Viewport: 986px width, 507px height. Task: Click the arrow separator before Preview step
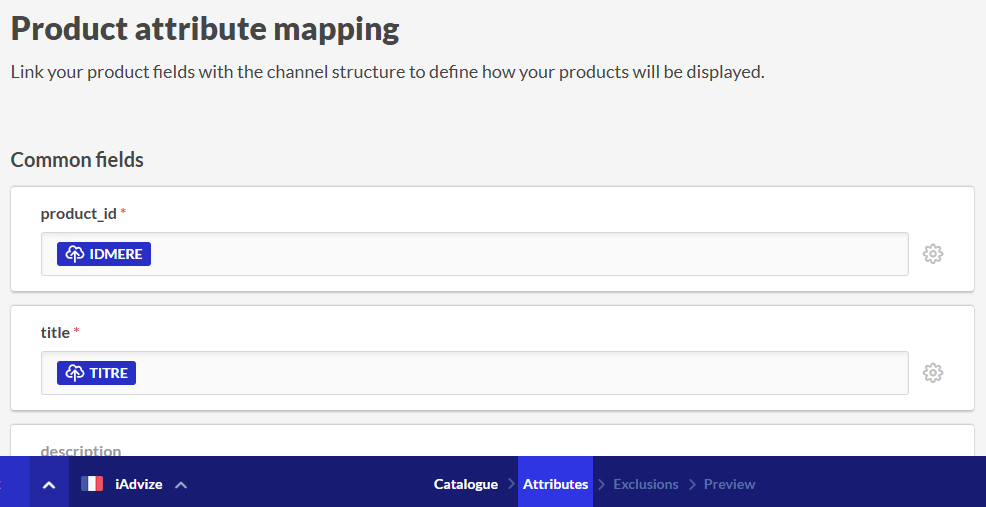point(692,485)
